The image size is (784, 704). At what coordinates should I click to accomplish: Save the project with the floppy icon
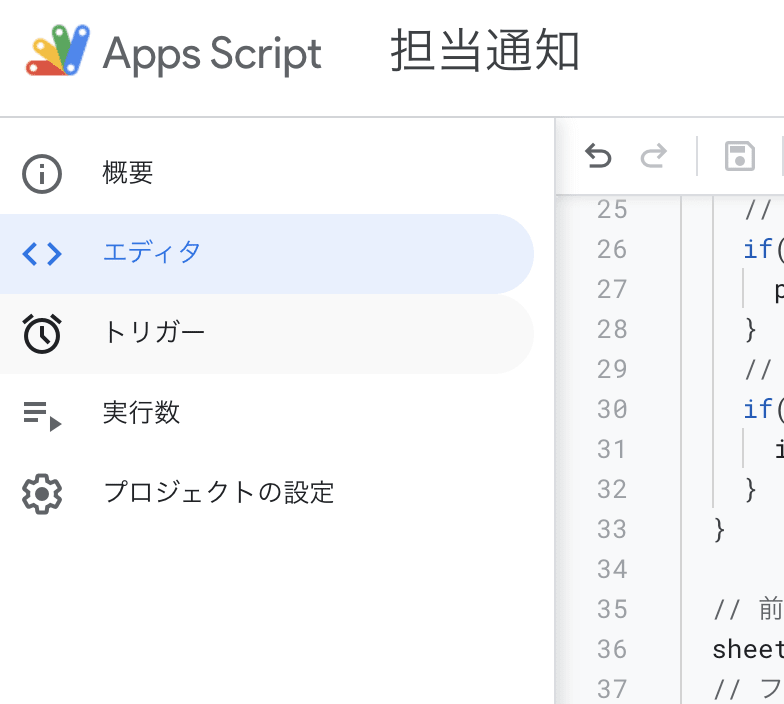(739, 156)
